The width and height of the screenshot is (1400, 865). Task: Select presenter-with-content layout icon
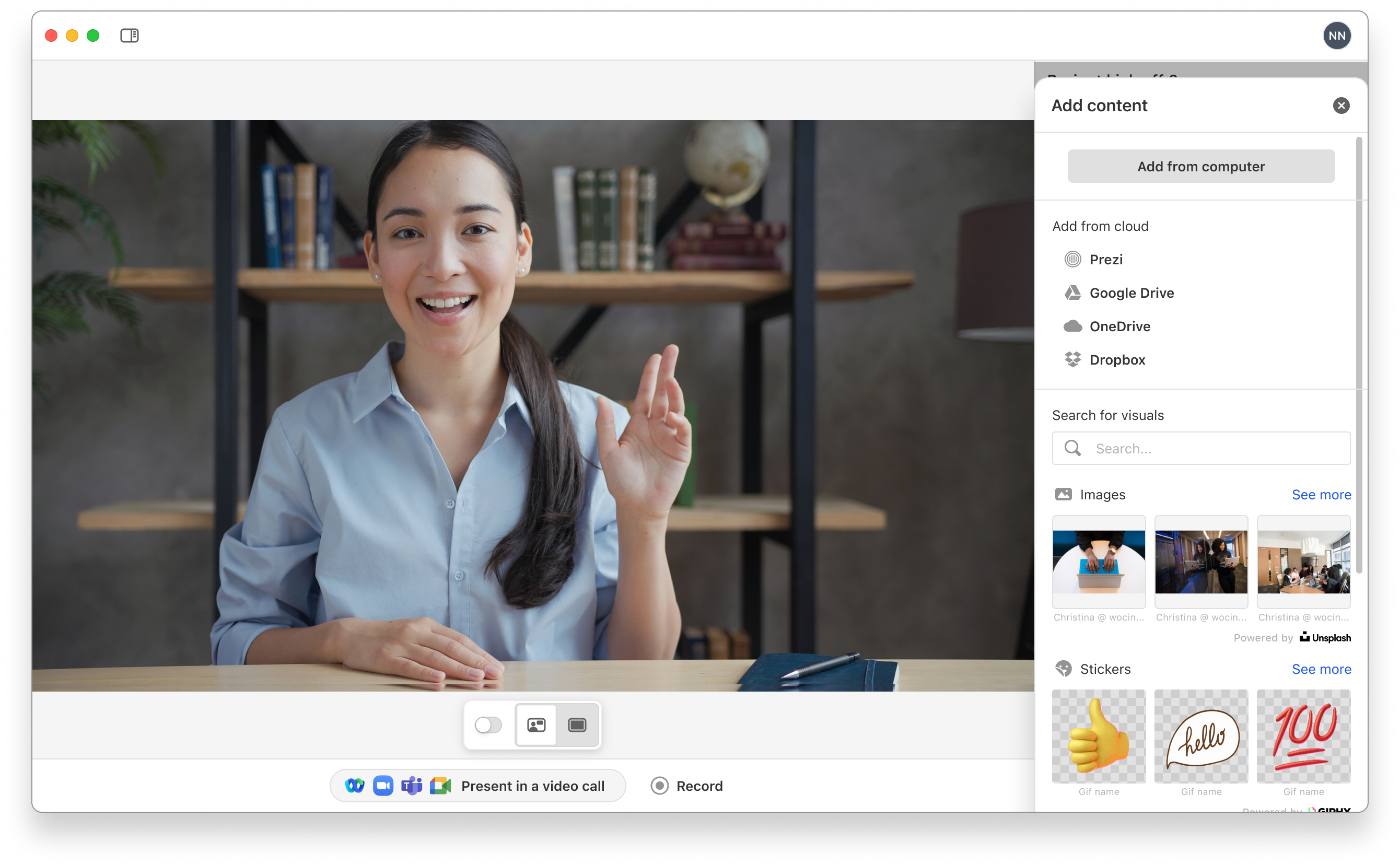[x=536, y=726]
